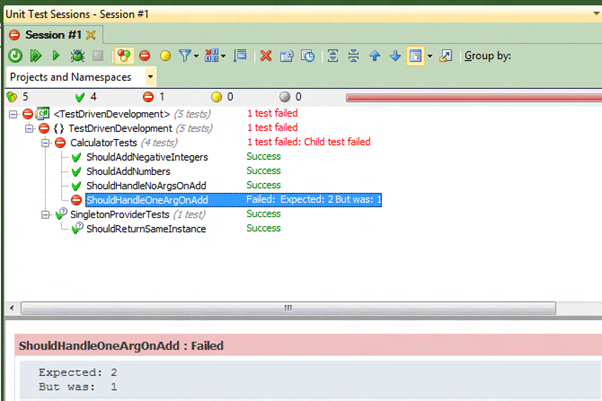Click total tests count 5 indicator
Viewport: 602px width, 401px height.
click(x=18, y=97)
